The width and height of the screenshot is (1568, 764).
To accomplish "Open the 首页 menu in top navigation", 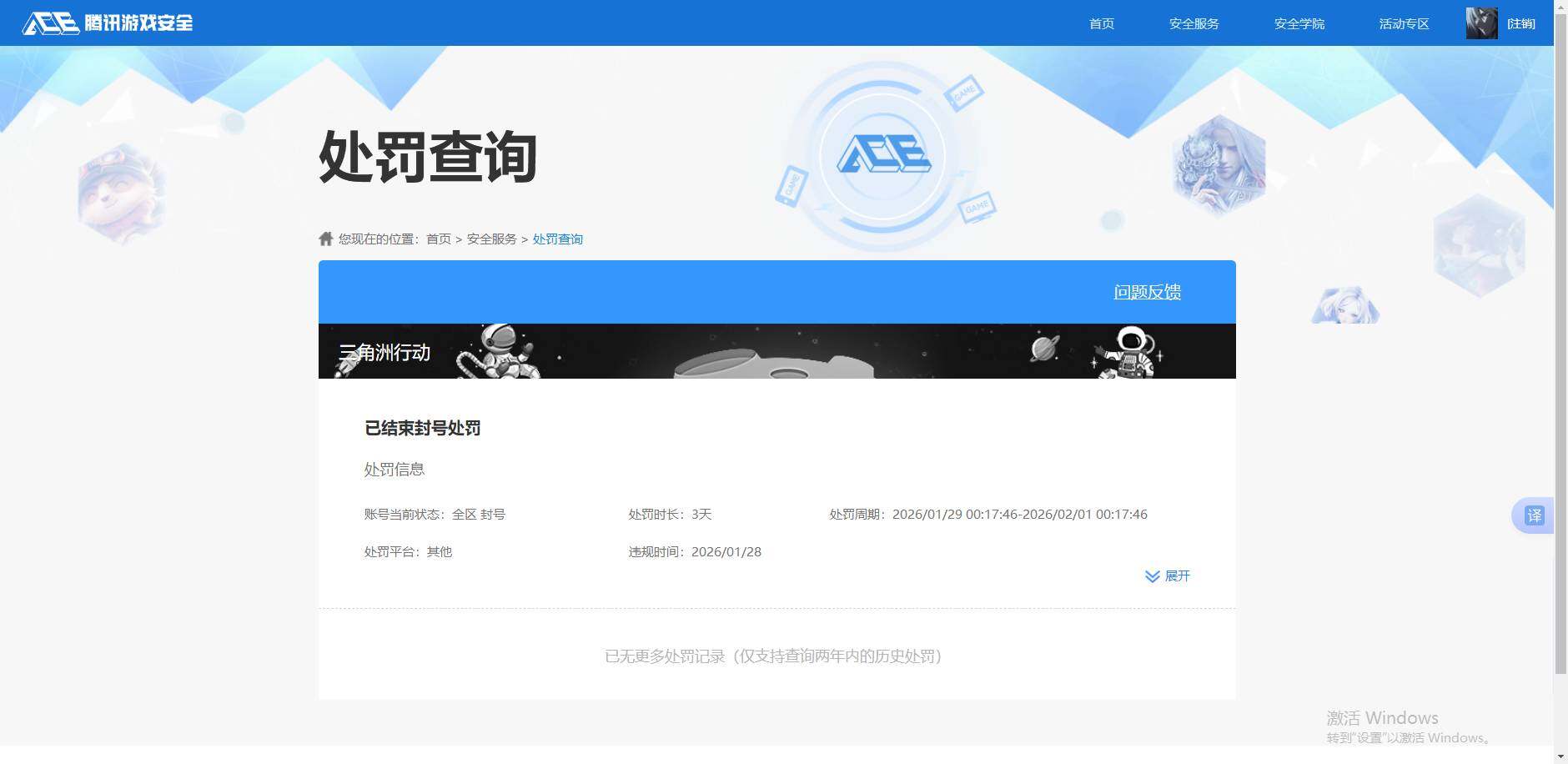I will [1102, 23].
